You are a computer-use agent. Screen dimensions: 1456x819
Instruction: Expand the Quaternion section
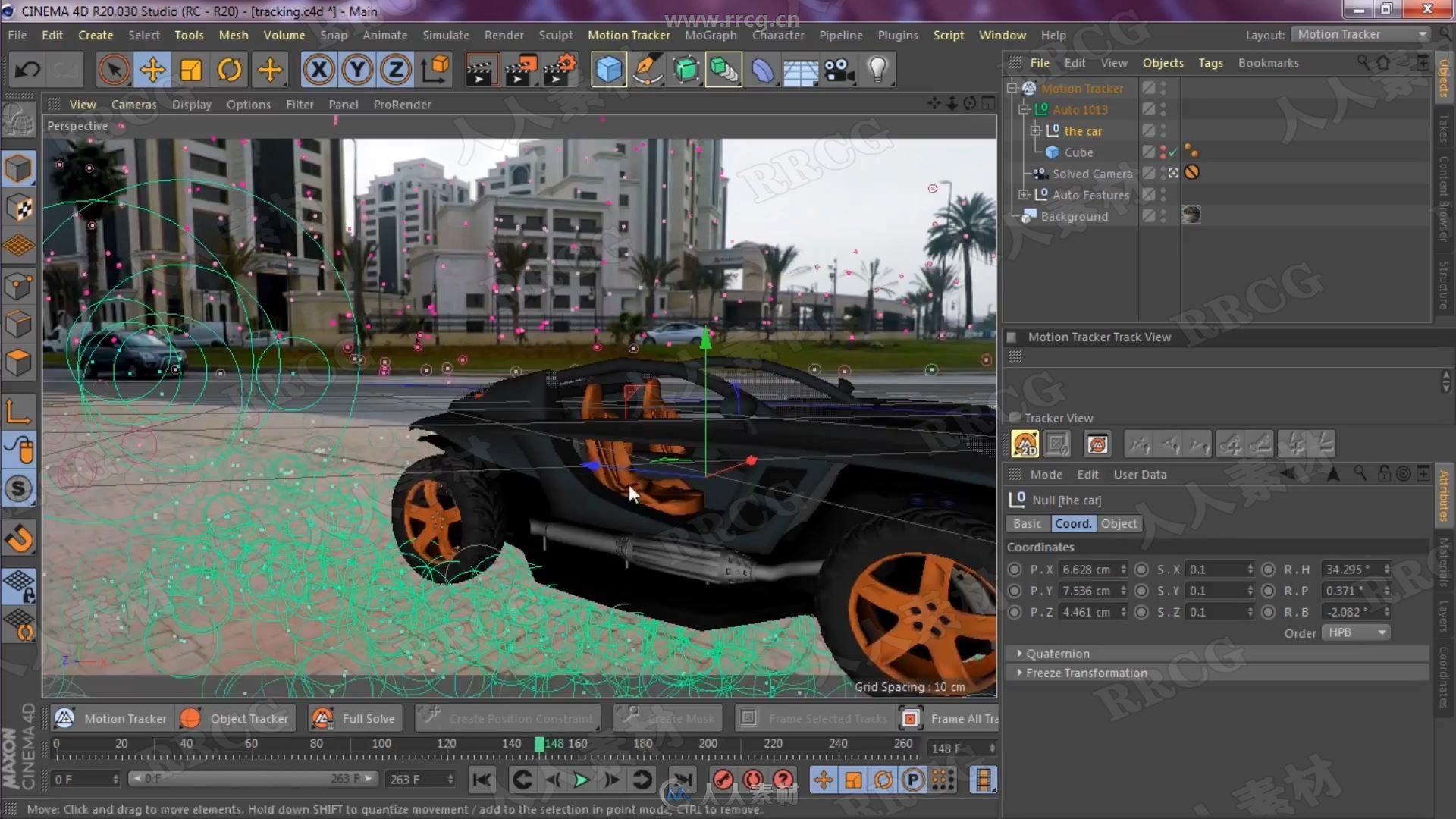[x=1019, y=653]
